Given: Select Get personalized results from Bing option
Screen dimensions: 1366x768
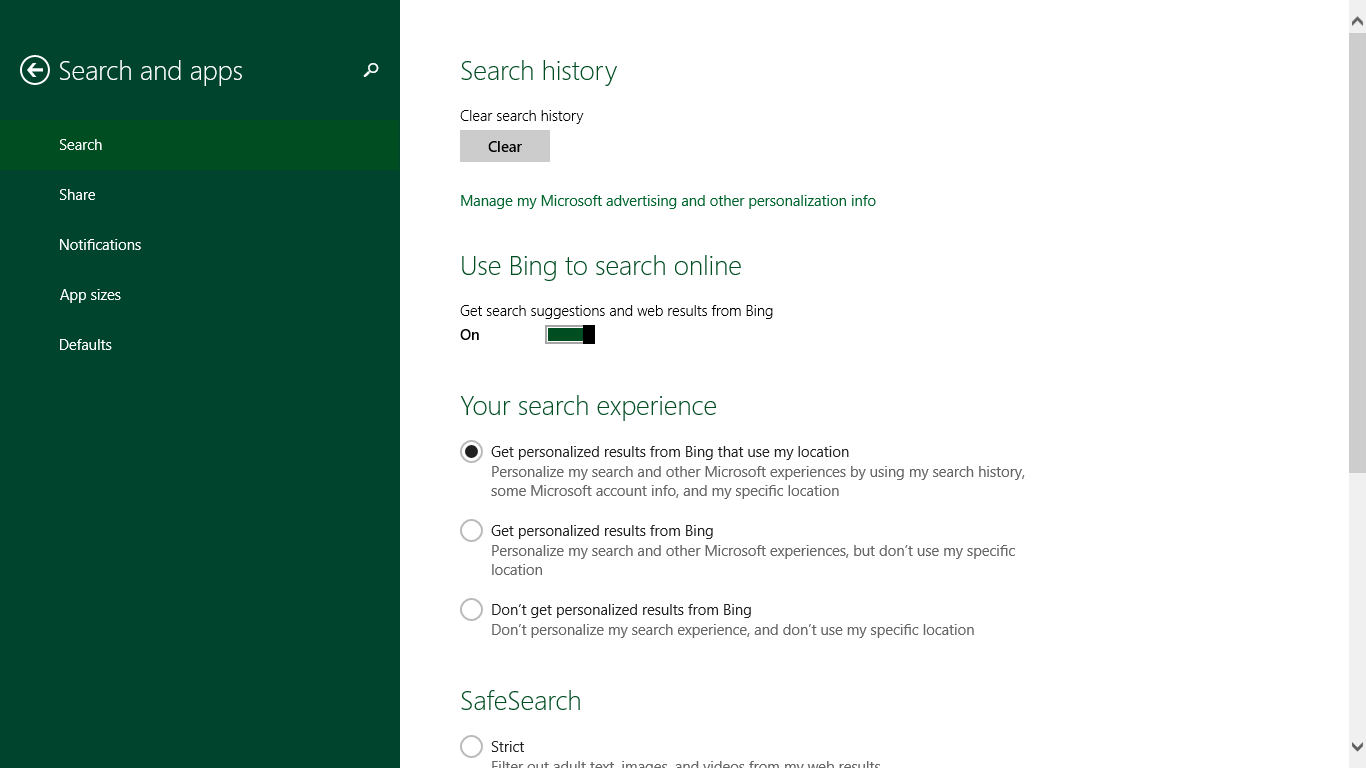Looking at the screenshot, I should pyautogui.click(x=471, y=531).
